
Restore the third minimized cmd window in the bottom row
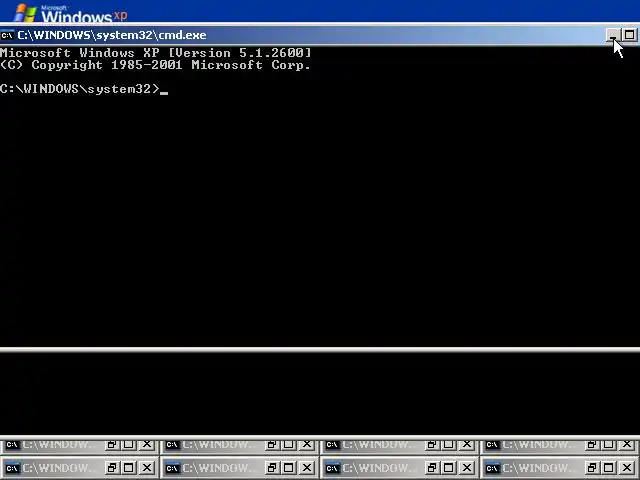pos(432,468)
